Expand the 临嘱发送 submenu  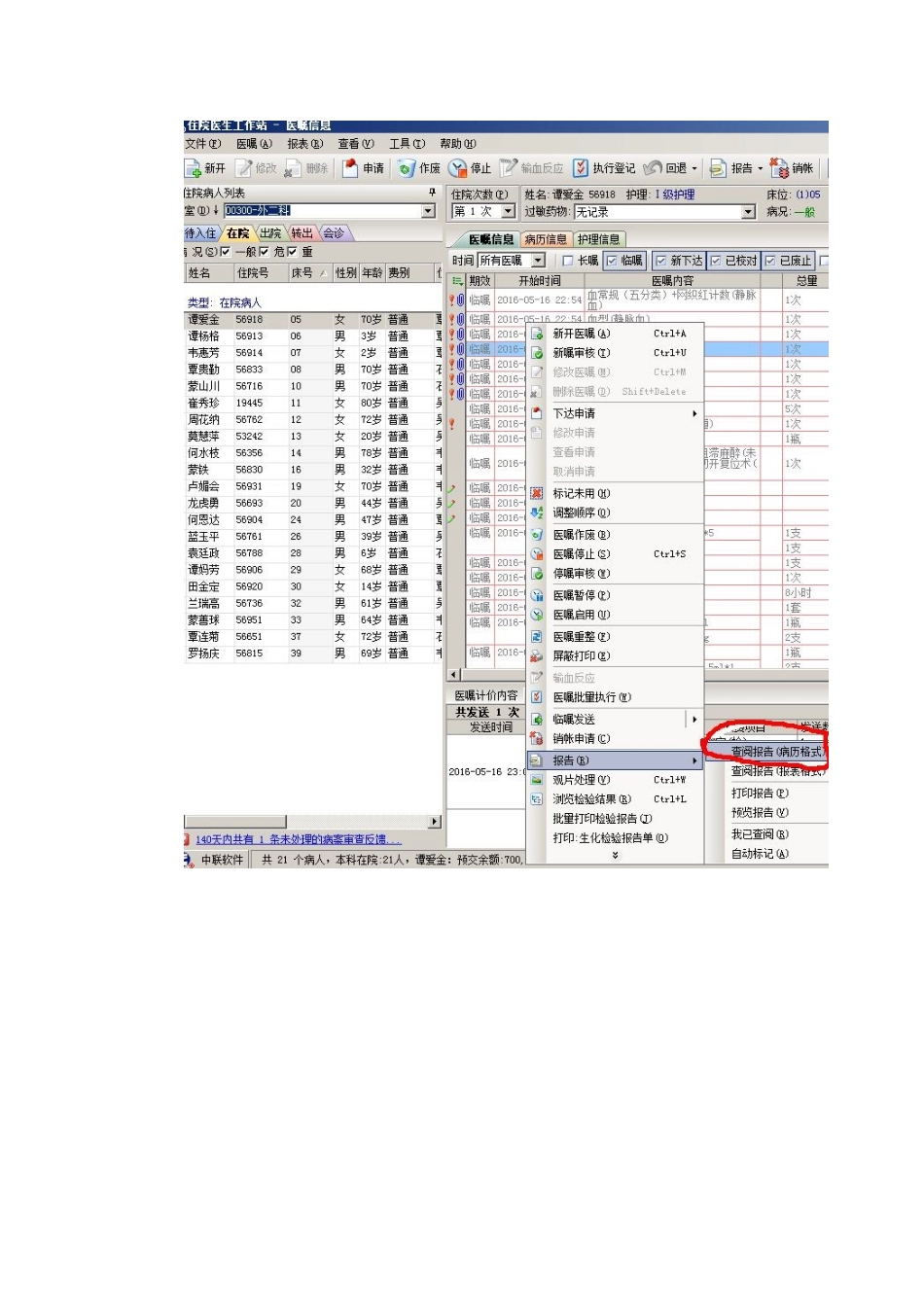(x=694, y=720)
